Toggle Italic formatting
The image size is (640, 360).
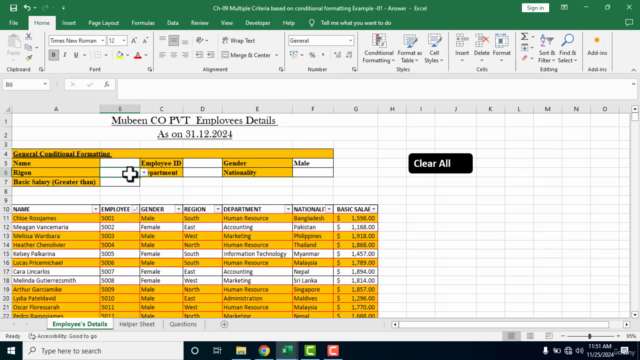point(64,55)
